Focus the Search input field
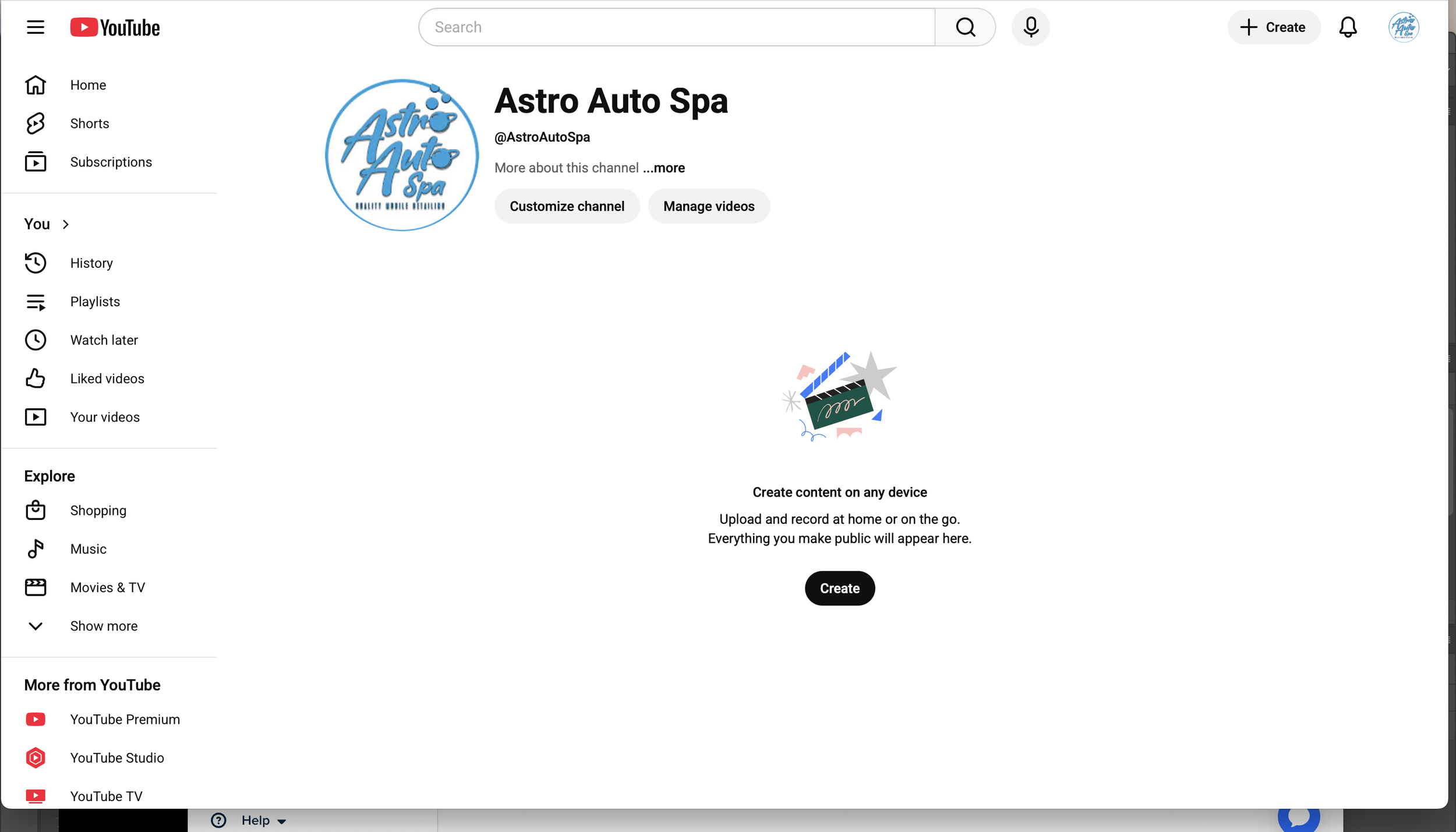Screen dimensions: 1456x832 (x=676, y=27)
